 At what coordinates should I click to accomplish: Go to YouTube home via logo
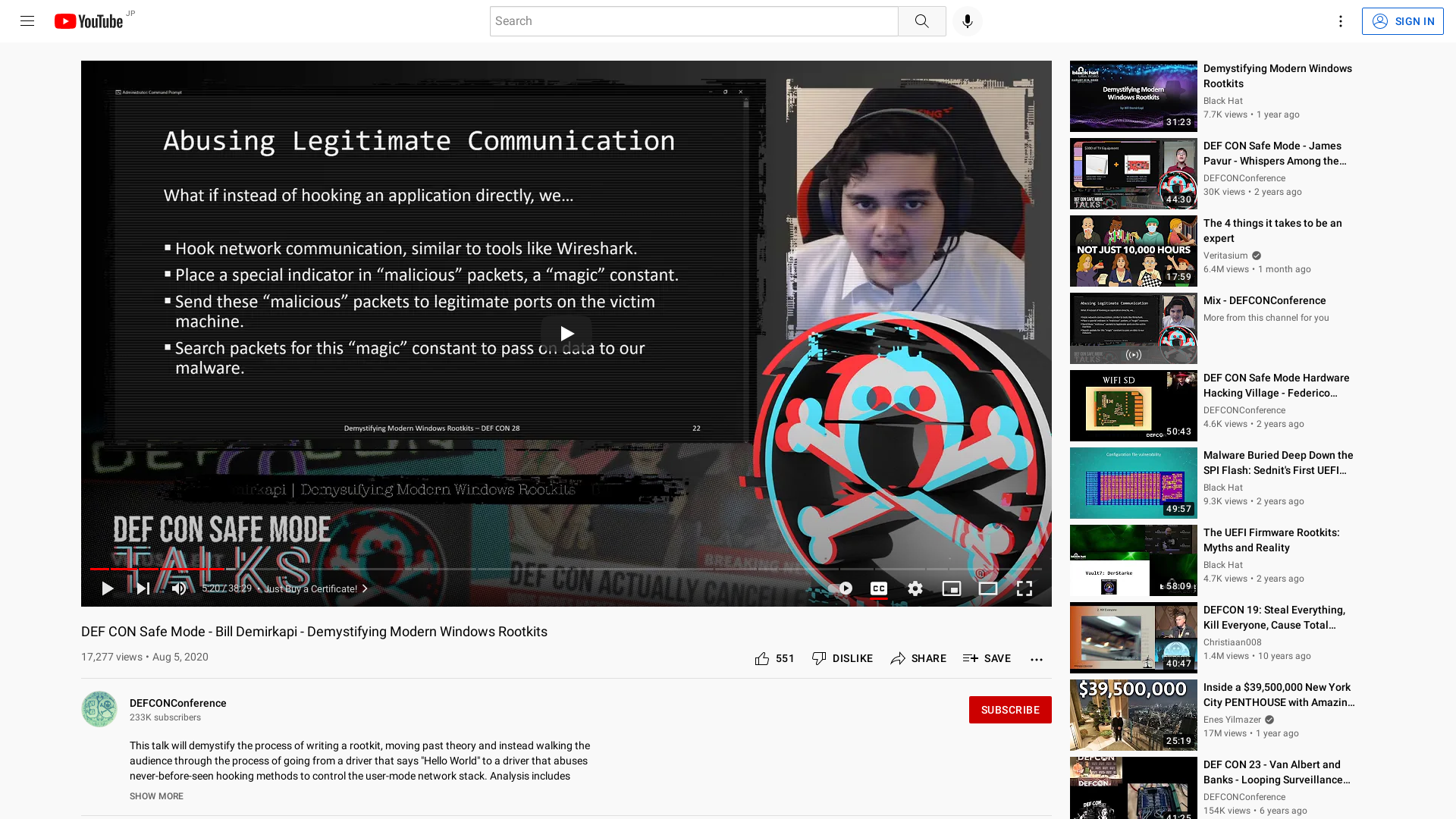(89, 21)
